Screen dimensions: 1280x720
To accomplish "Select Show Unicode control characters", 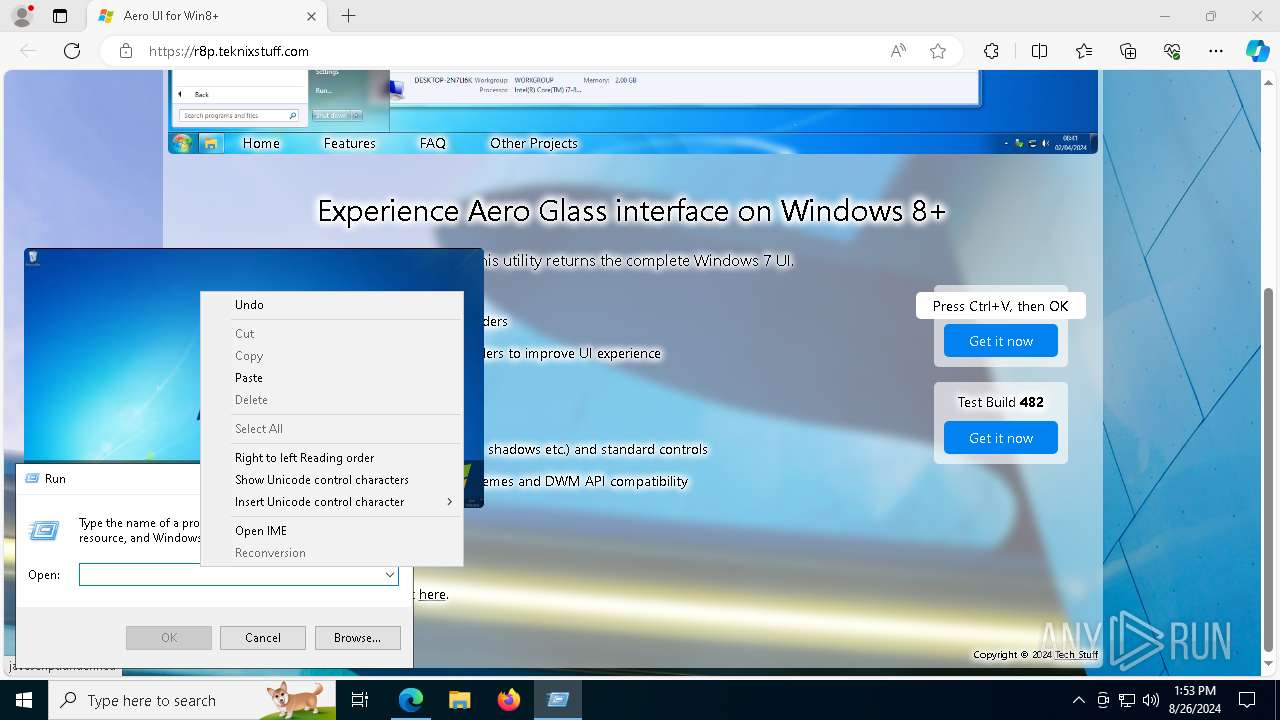I will pos(332,480).
